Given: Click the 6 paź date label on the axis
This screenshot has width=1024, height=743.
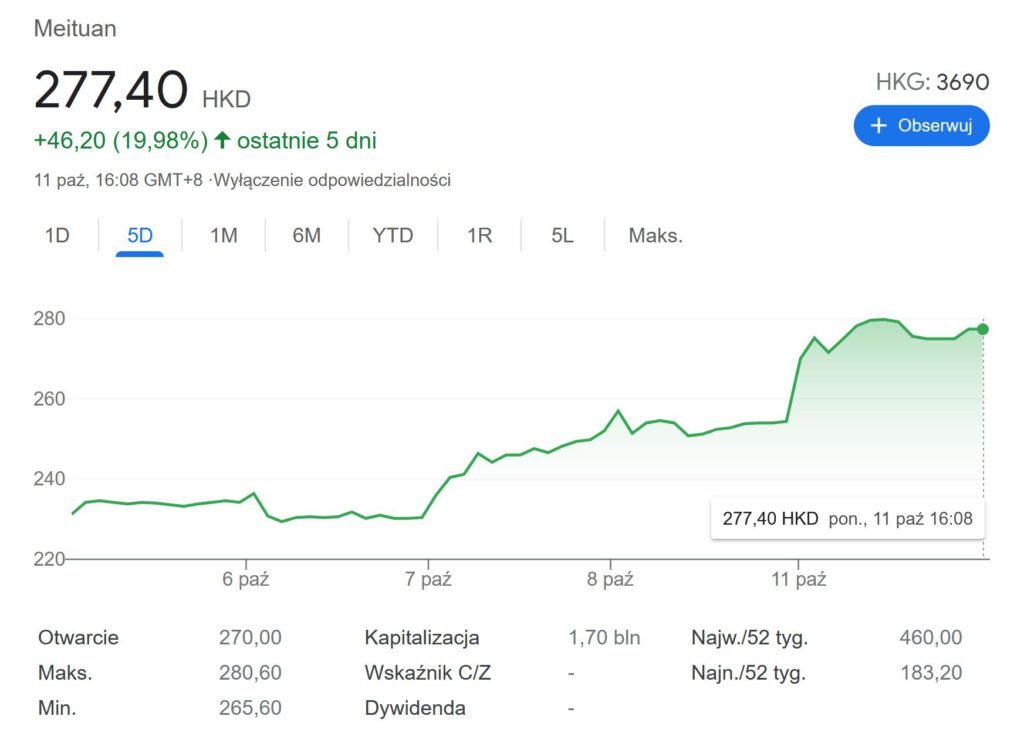Looking at the screenshot, I should tap(246, 579).
